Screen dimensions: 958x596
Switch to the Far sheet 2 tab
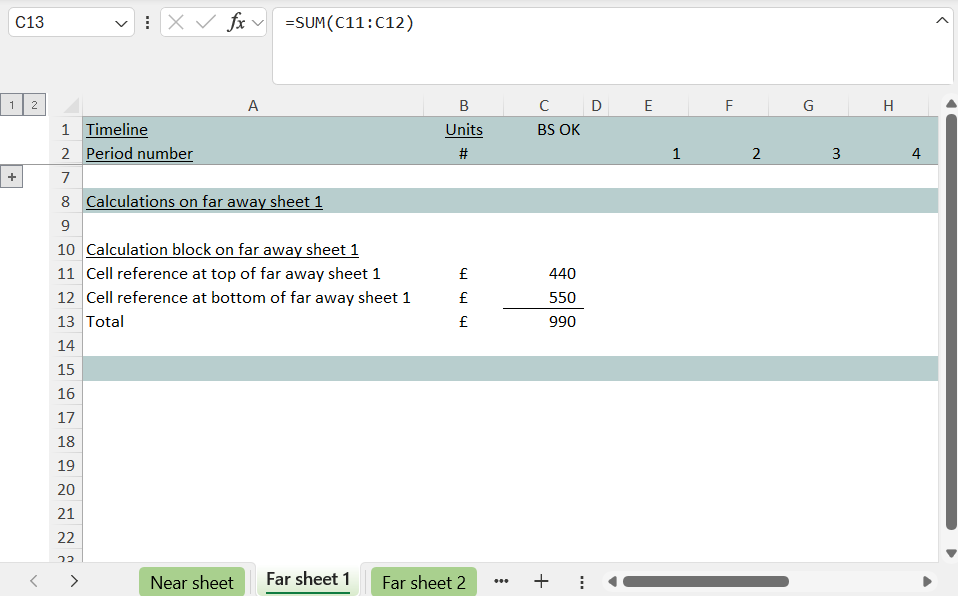tap(423, 582)
